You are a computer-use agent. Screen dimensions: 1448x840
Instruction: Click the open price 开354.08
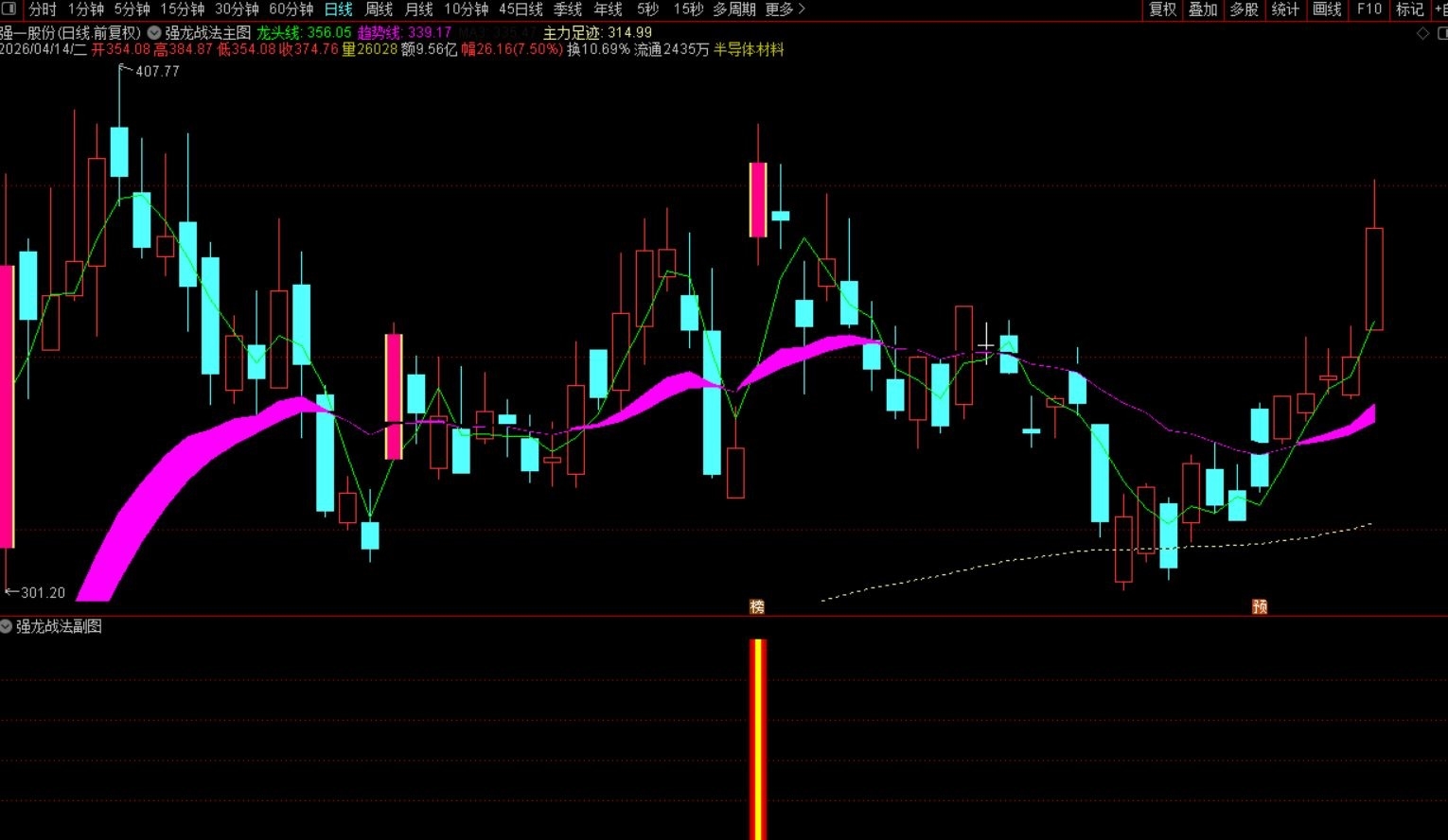pos(121,49)
